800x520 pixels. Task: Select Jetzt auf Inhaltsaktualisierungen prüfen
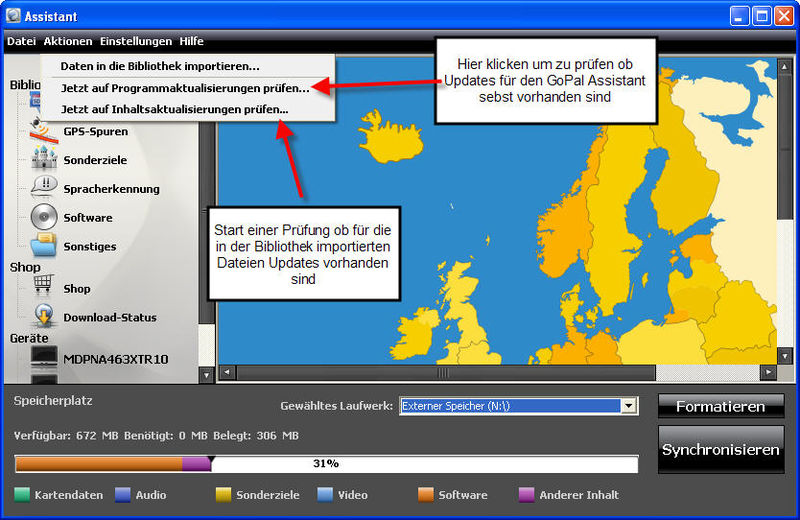[174, 109]
